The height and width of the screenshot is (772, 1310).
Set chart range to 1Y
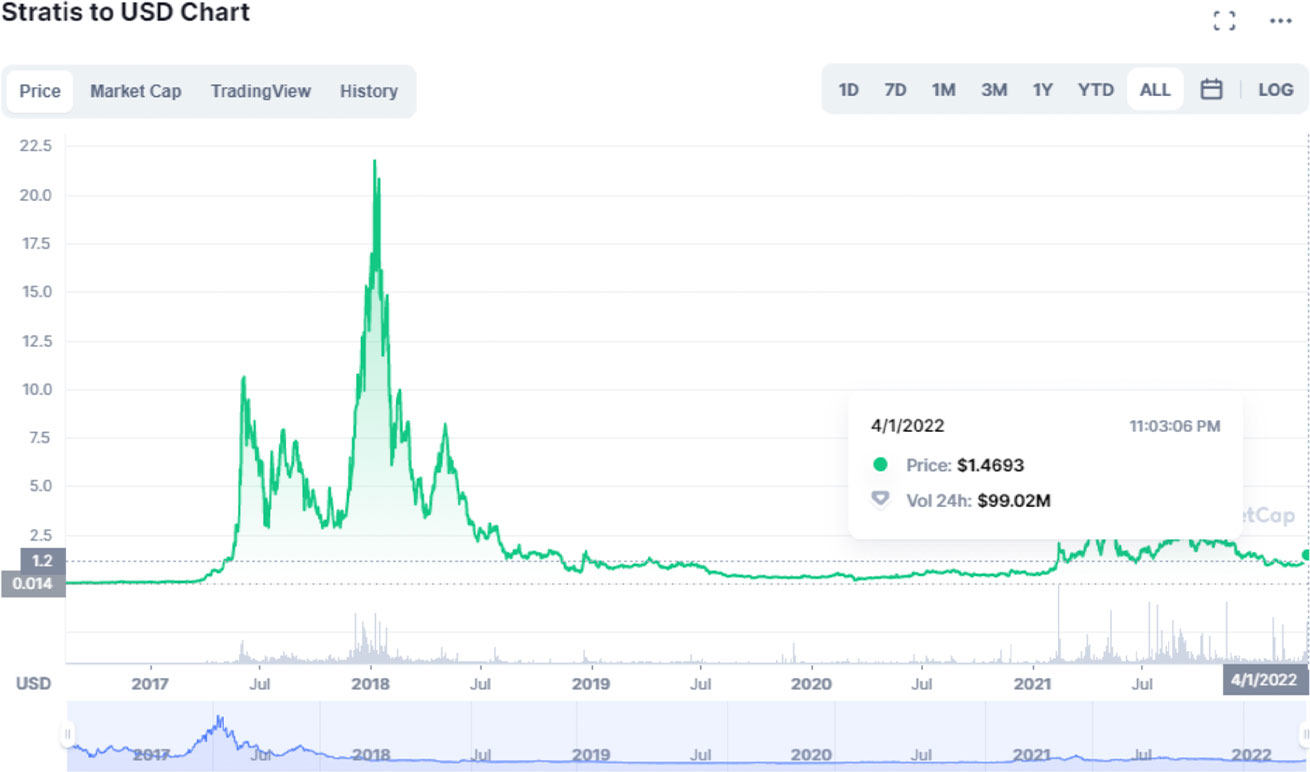(1043, 90)
